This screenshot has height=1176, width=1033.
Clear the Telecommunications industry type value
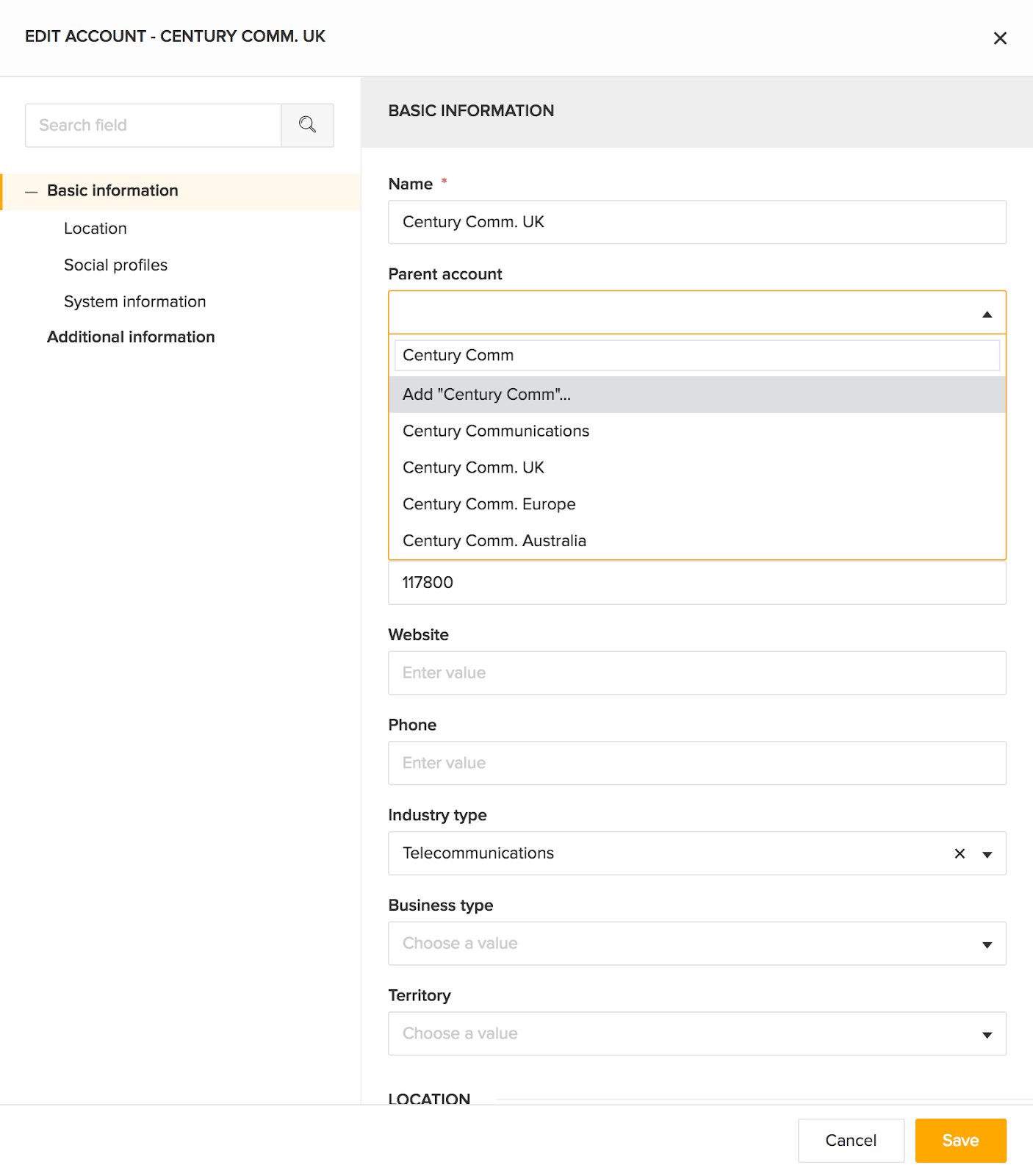960,853
